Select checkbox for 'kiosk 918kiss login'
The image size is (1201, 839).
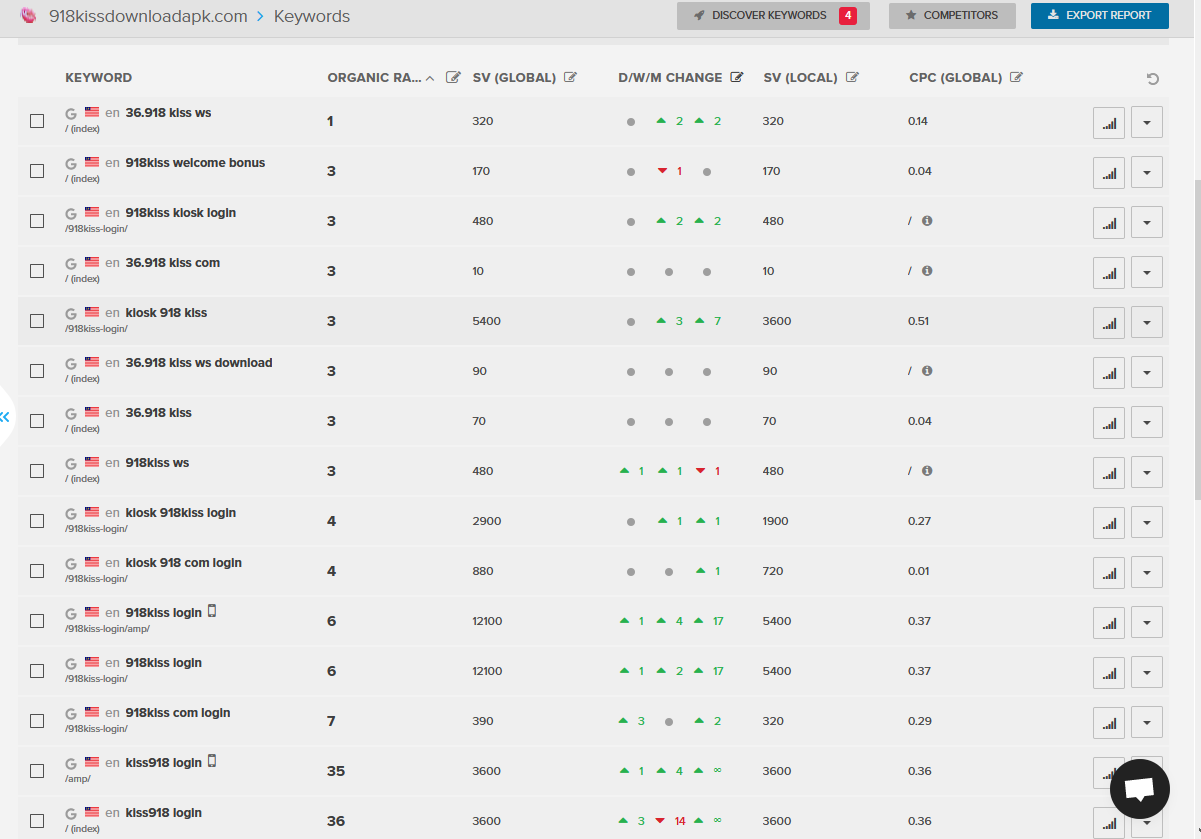click(x=37, y=521)
